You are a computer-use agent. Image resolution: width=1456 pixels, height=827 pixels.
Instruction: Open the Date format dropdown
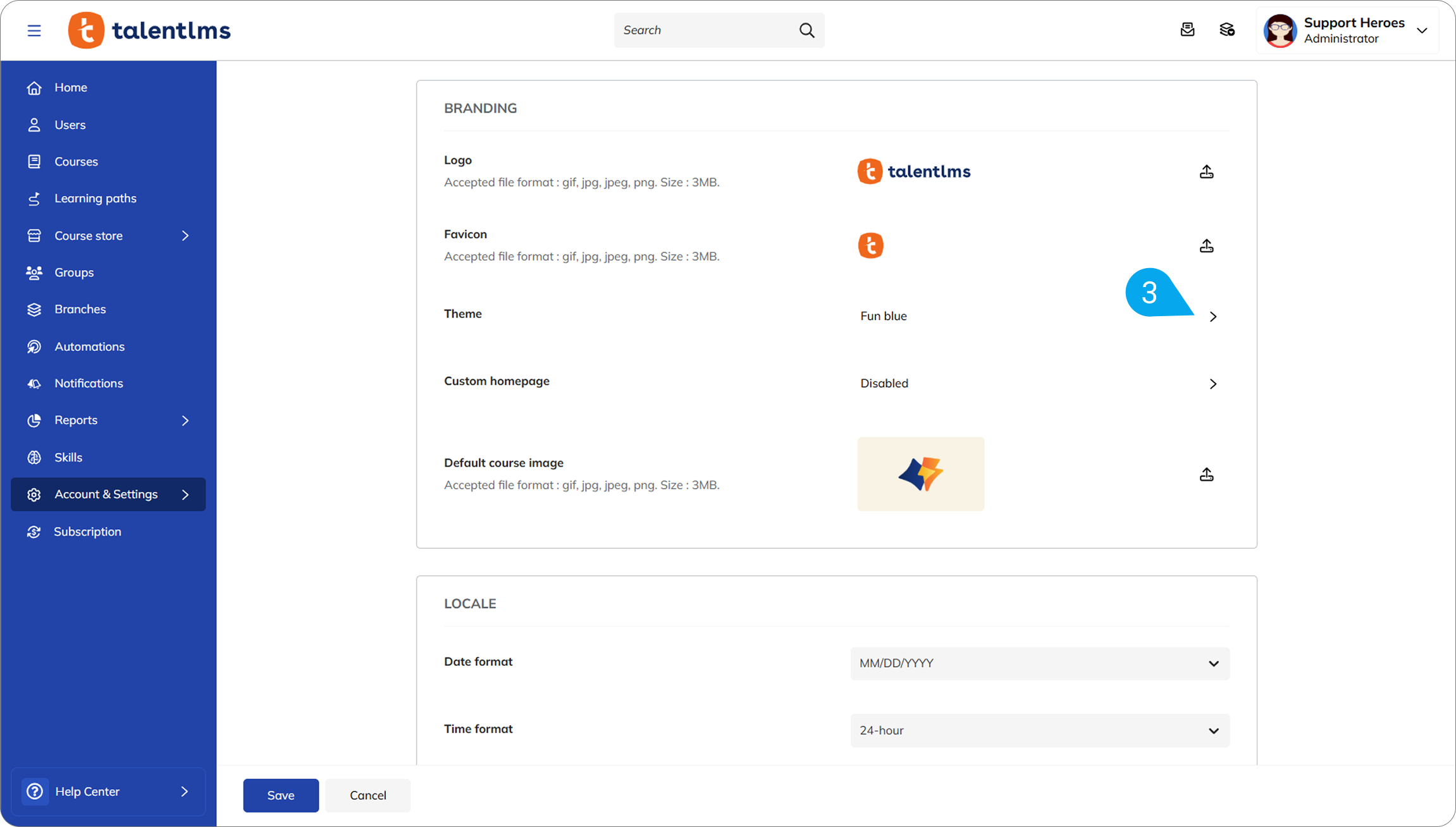point(1039,663)
